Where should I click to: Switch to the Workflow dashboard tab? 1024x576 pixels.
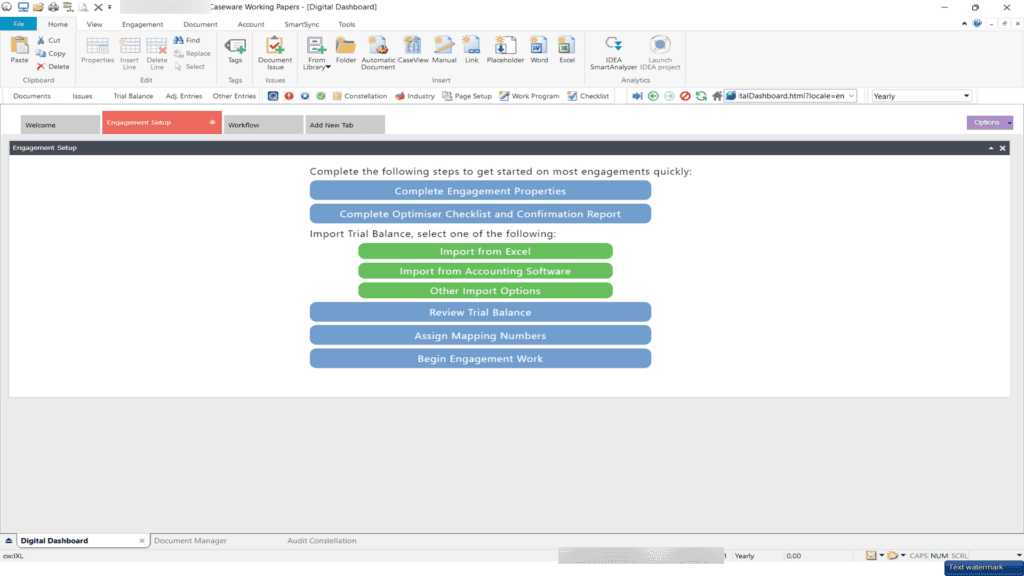point(263,125)
